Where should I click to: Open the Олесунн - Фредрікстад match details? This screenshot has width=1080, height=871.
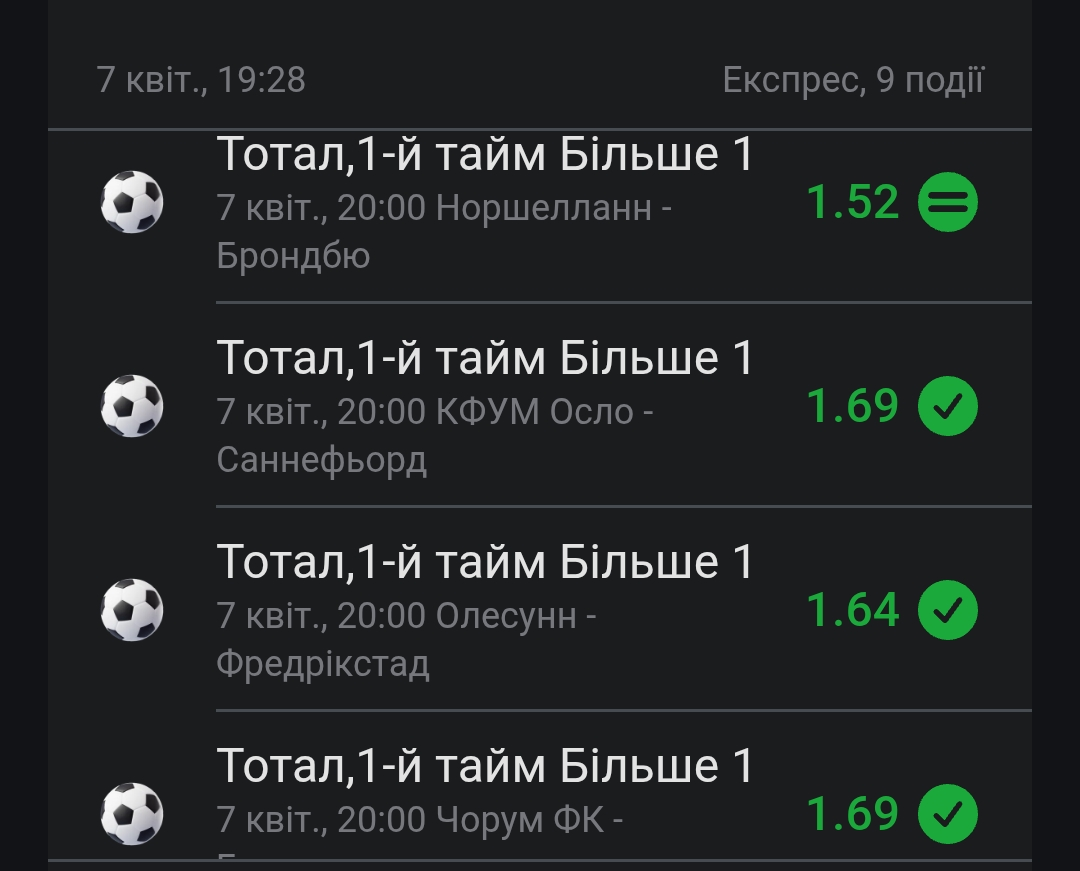coord(406,639)
